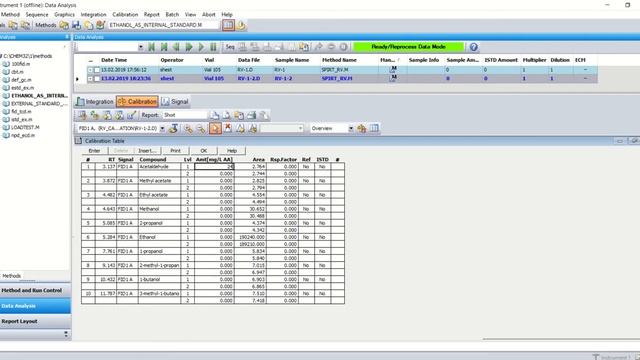Expand the row for data file RV-1-2.D

[90, 79]
